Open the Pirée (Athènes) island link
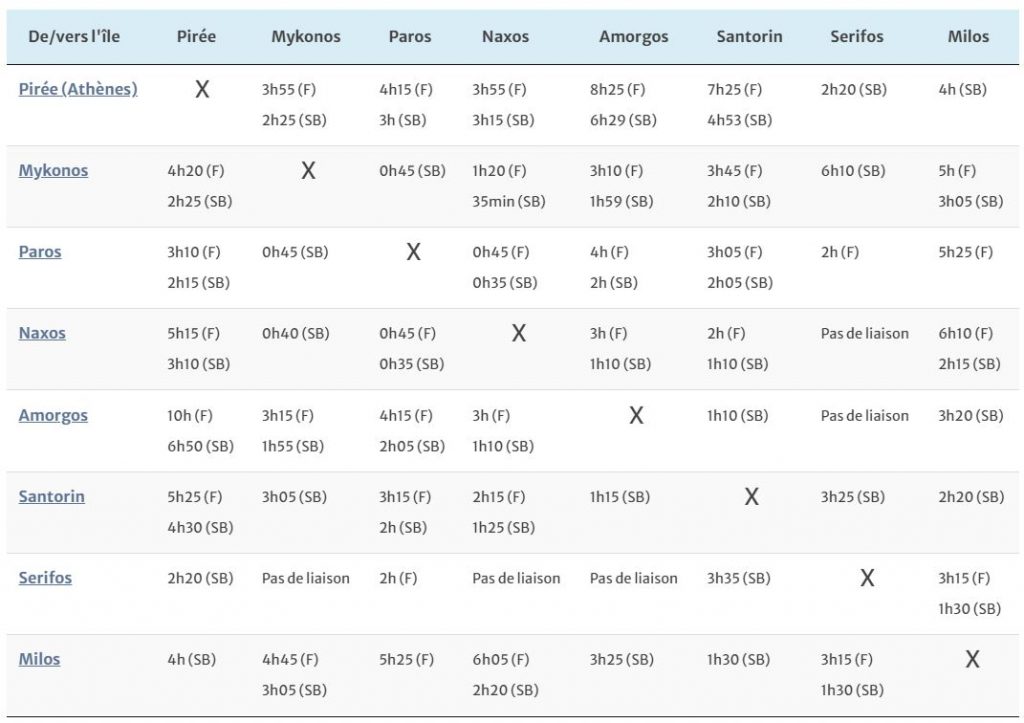1024x723 pixels. (x=78, y=89)
